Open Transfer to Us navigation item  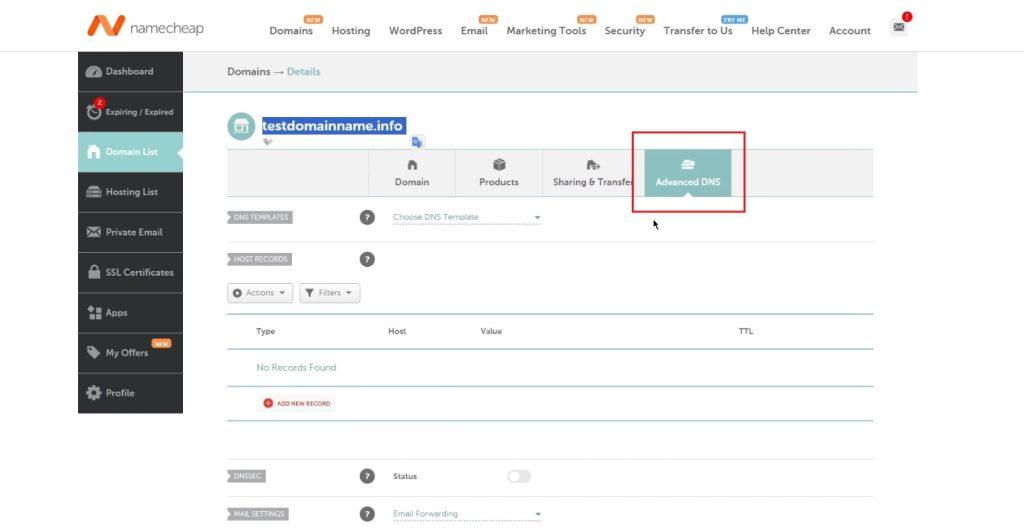click(698, 31)
